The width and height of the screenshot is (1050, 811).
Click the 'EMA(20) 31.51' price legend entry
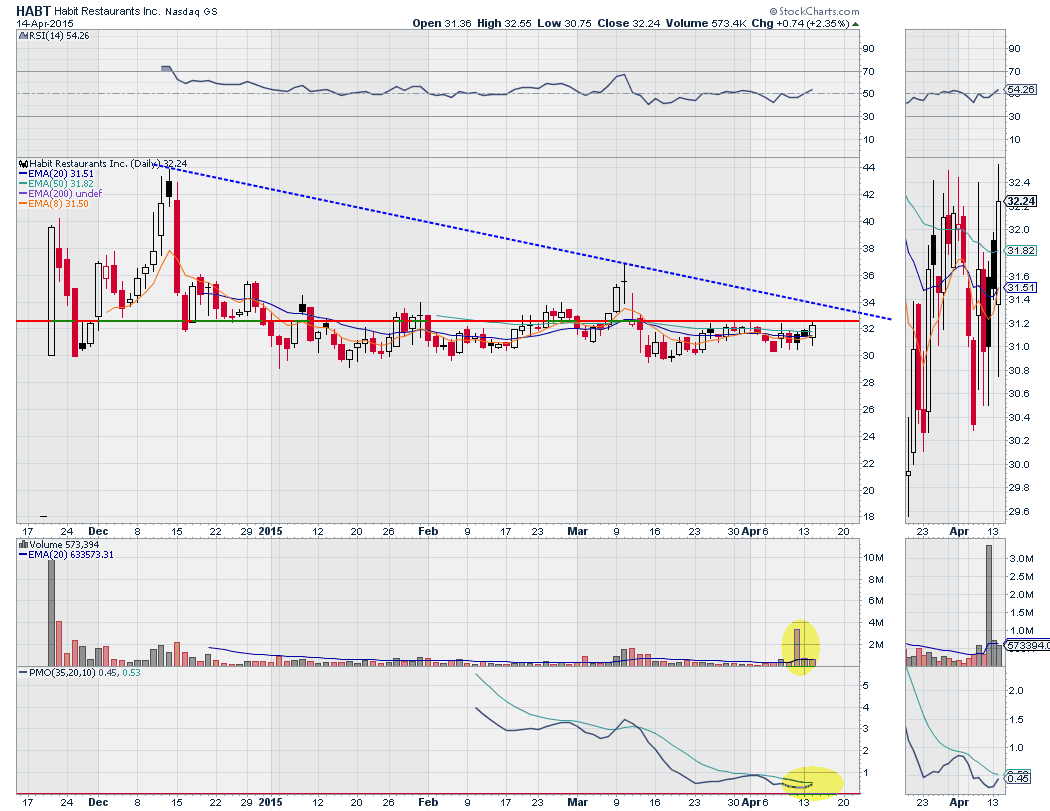tap(57, 173)
